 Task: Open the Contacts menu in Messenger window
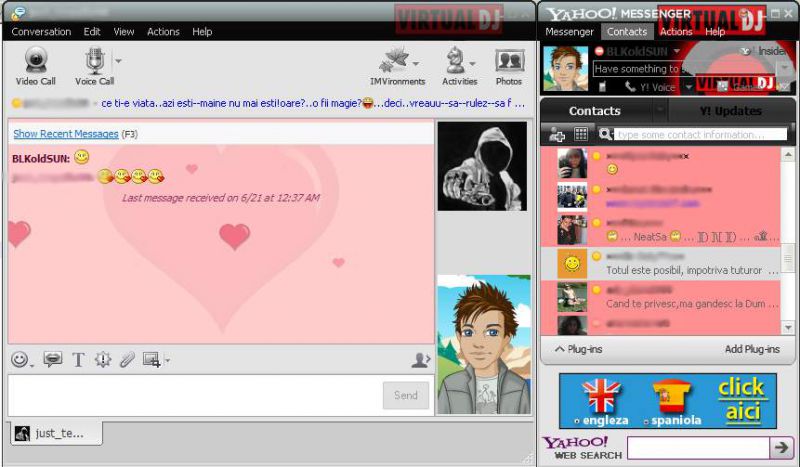[x=627, y=32]
